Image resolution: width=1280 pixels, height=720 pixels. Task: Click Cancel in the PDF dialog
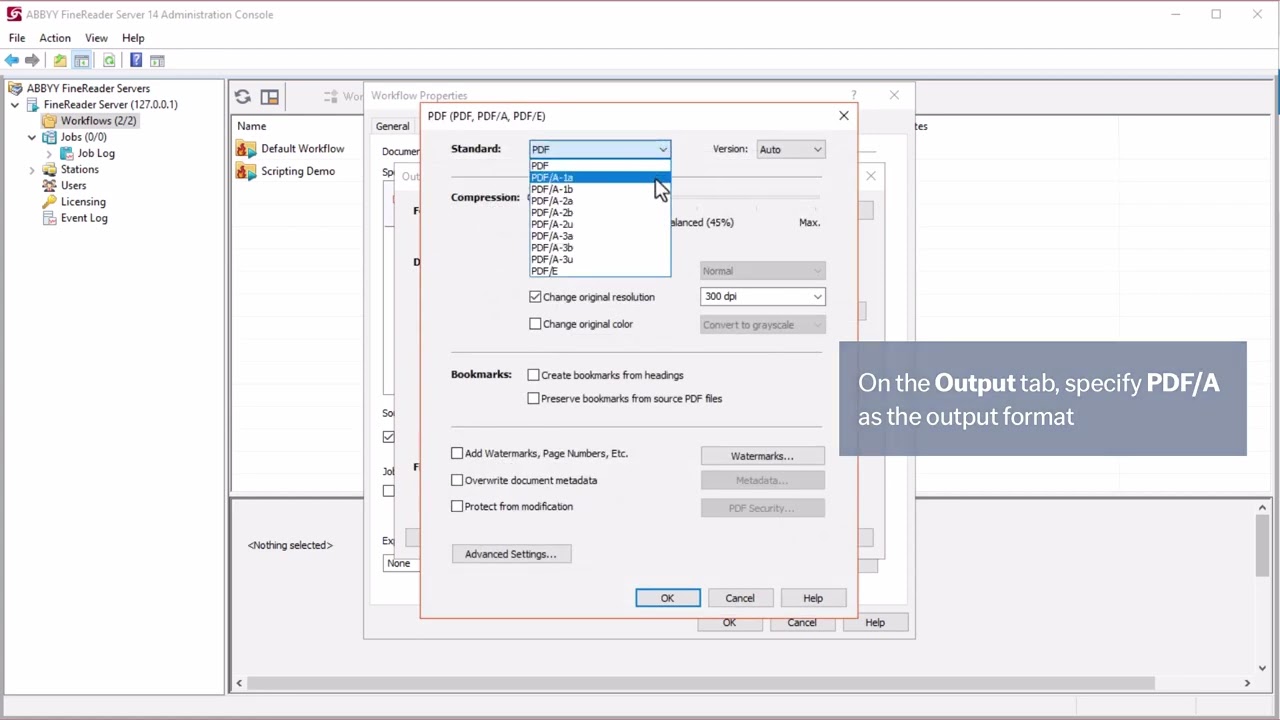coord(740,598)
